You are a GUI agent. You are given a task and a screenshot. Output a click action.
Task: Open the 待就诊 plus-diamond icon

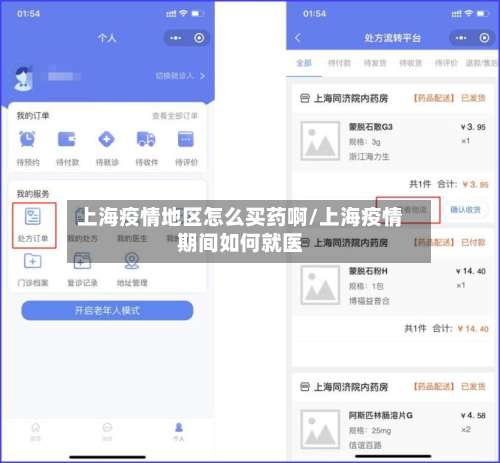coord(106,139)
